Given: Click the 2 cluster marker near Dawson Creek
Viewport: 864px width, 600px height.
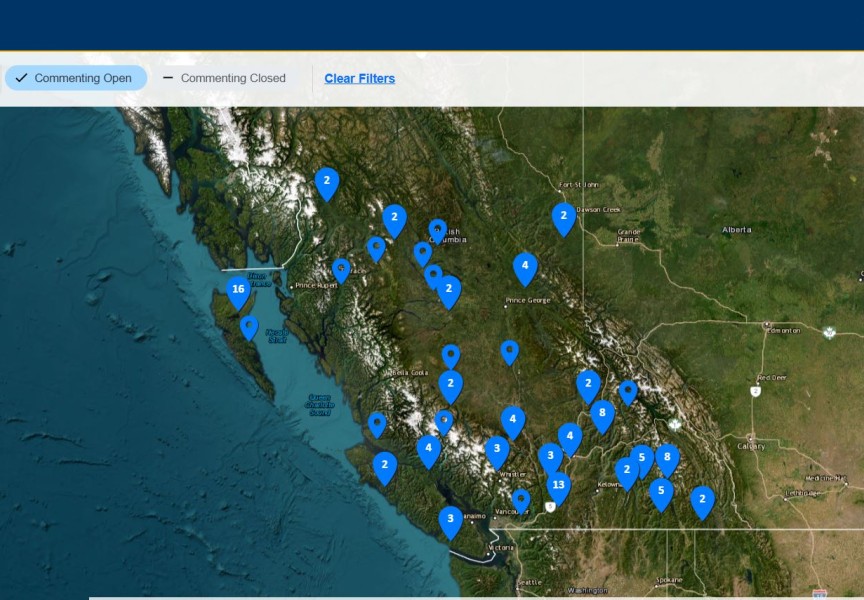Looking at the screenshot, I should tap(564, 216).
